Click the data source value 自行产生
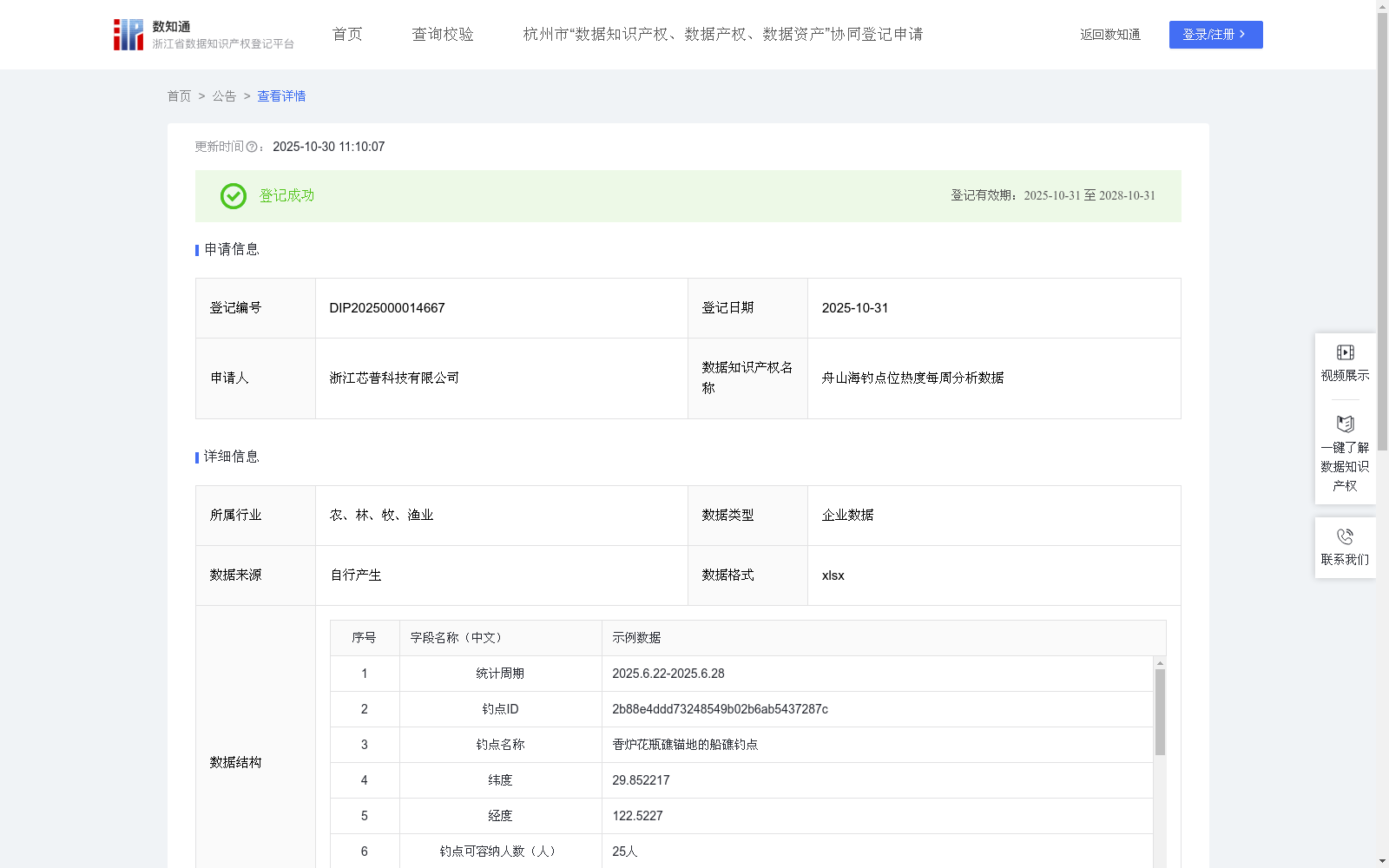 point(355,575)
